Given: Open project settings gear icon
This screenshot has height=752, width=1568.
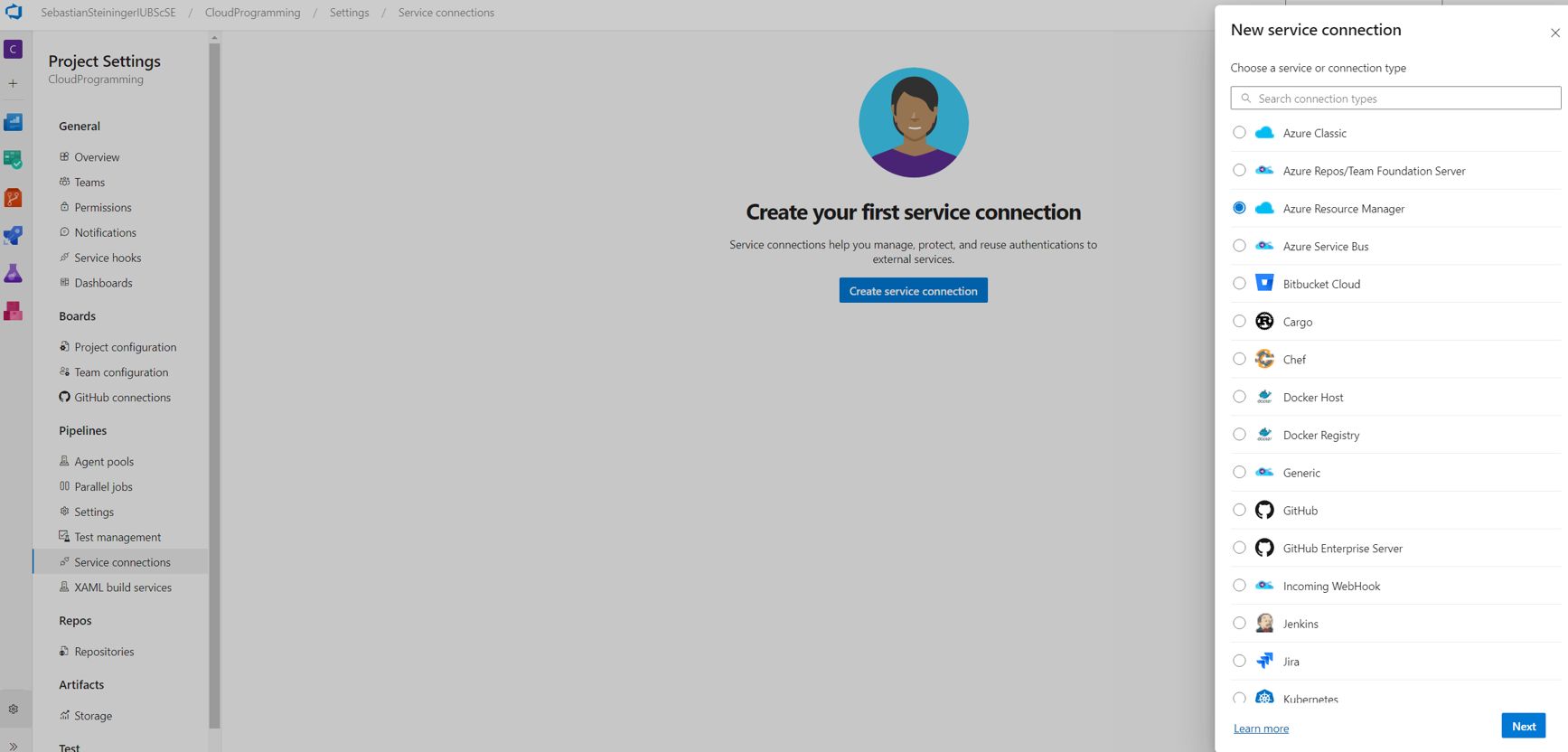Looking at the screenshot, I should click(14, 710).
